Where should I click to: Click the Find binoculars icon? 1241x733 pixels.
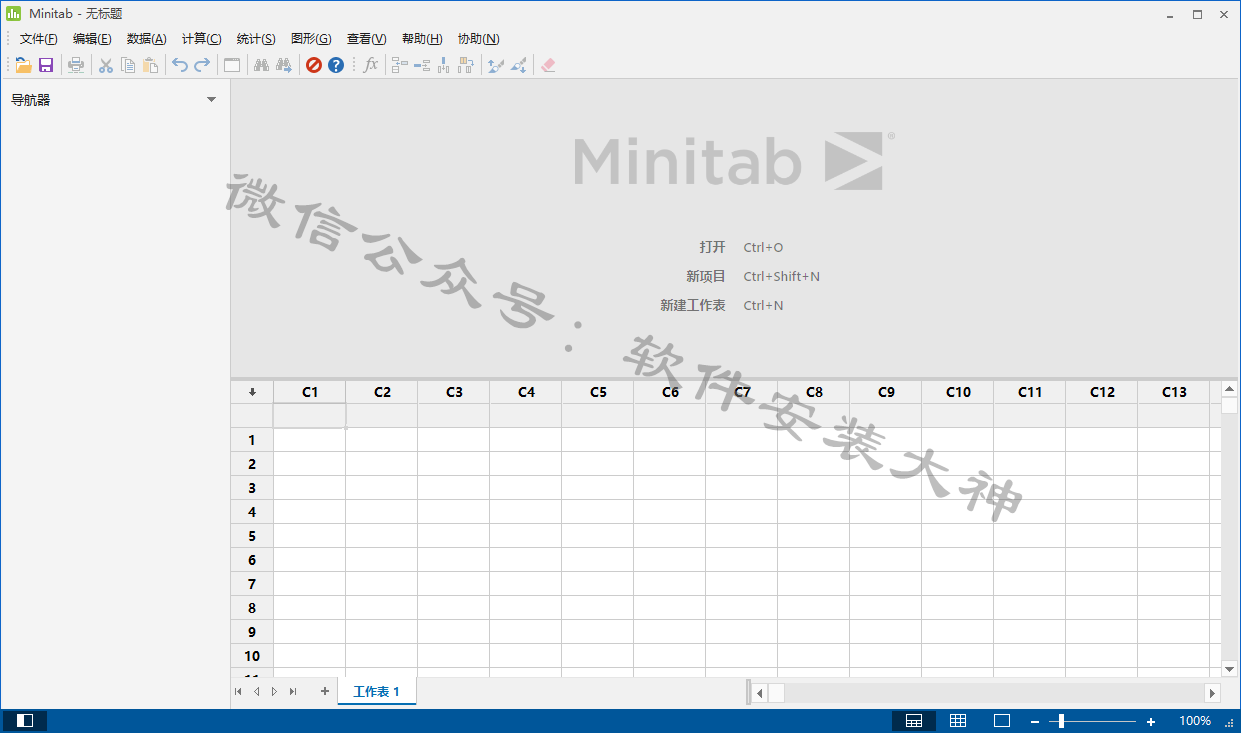click(261, 65)
